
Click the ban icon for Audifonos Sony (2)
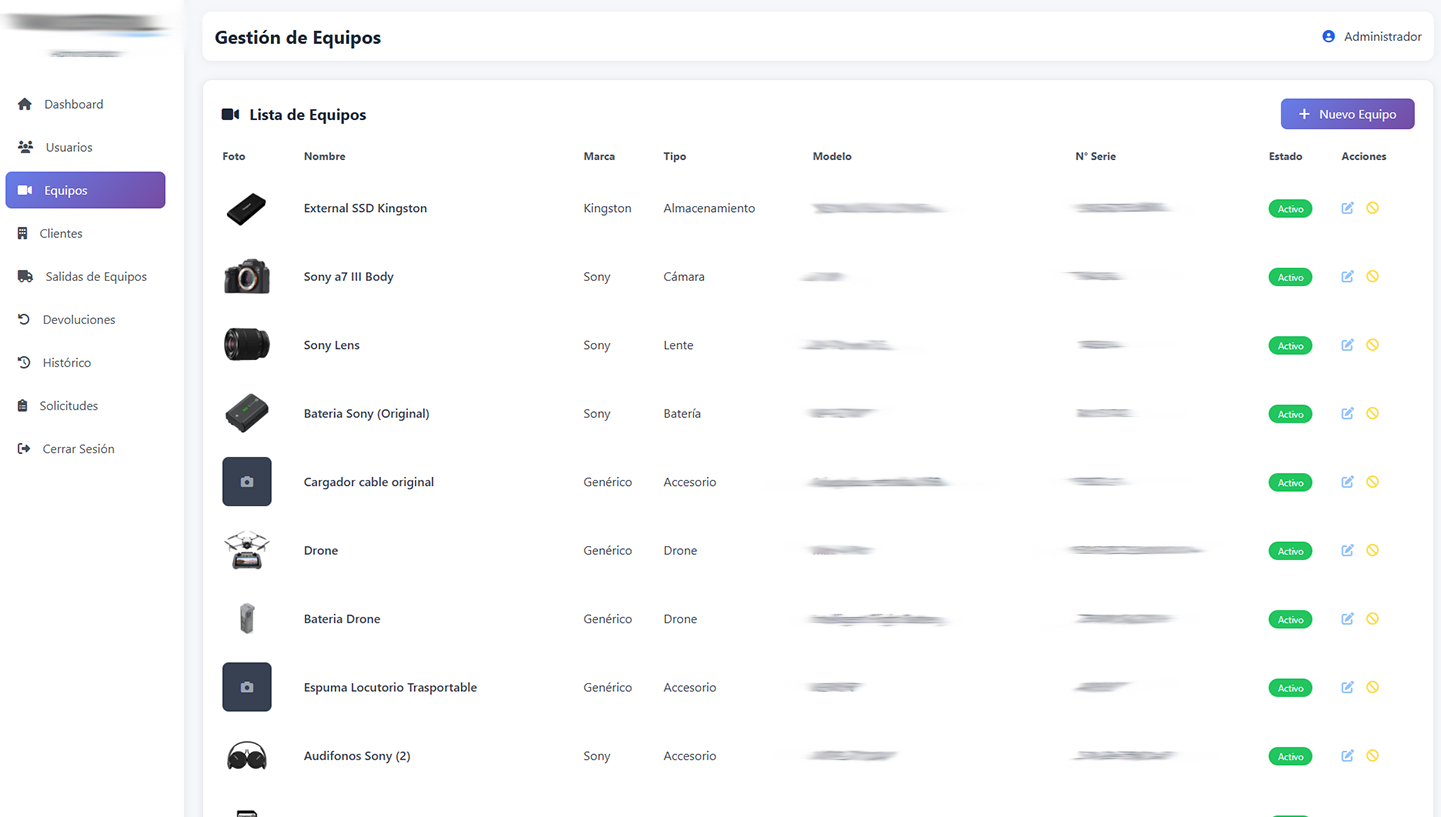tap(1374, 756)
